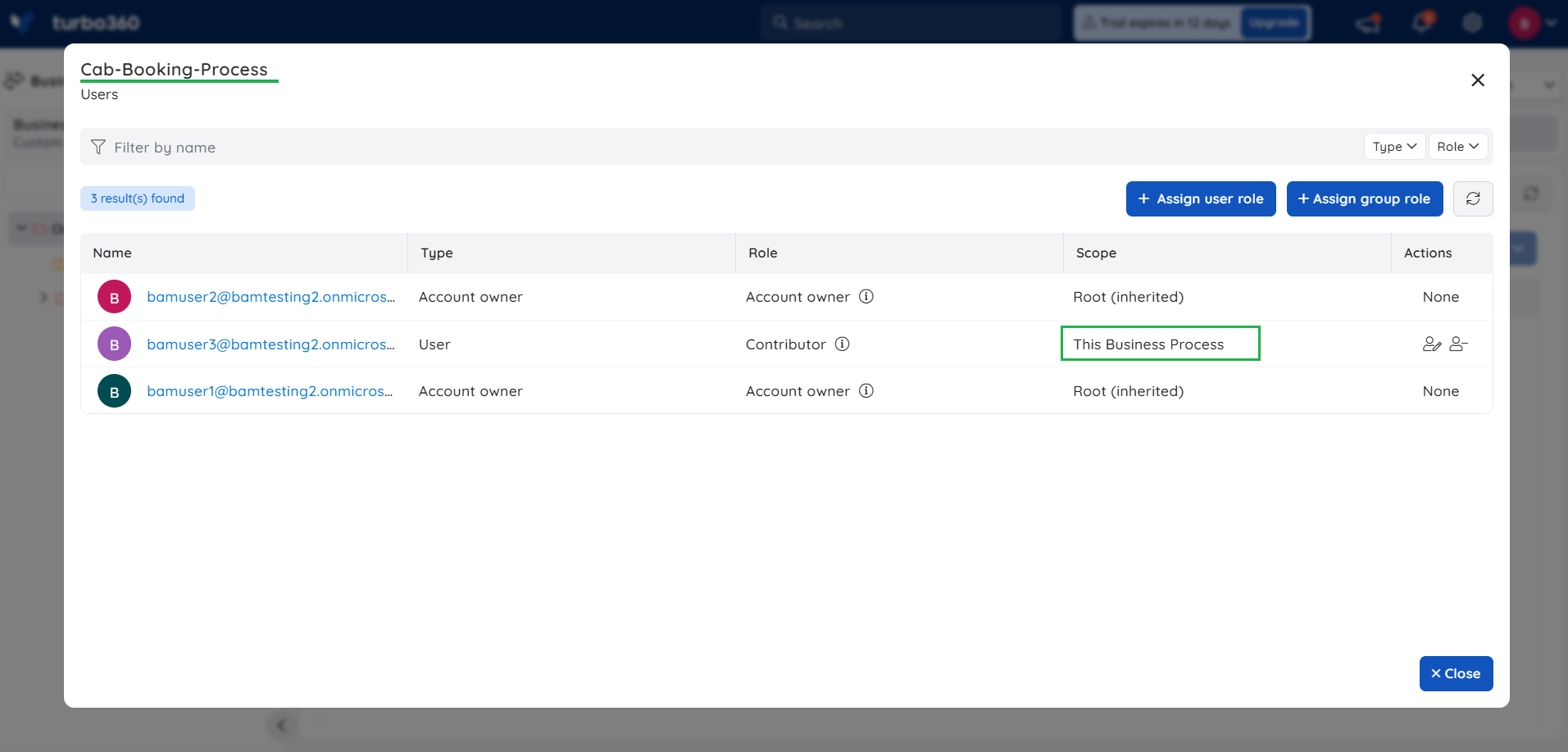Image resolution: width=1568 pixels, height=752 pixels.
Task: Click the Contributor role text
Action: coord(786,344)
